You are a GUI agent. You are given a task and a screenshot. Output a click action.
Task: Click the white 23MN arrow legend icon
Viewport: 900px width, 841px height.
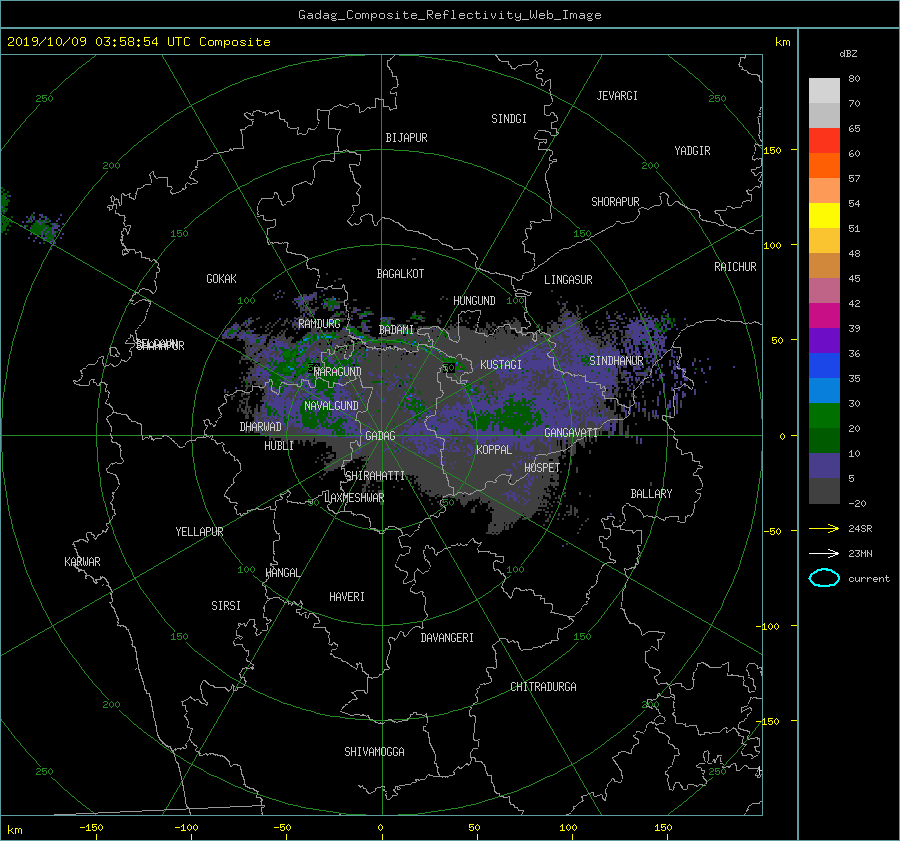coord(824,553)
